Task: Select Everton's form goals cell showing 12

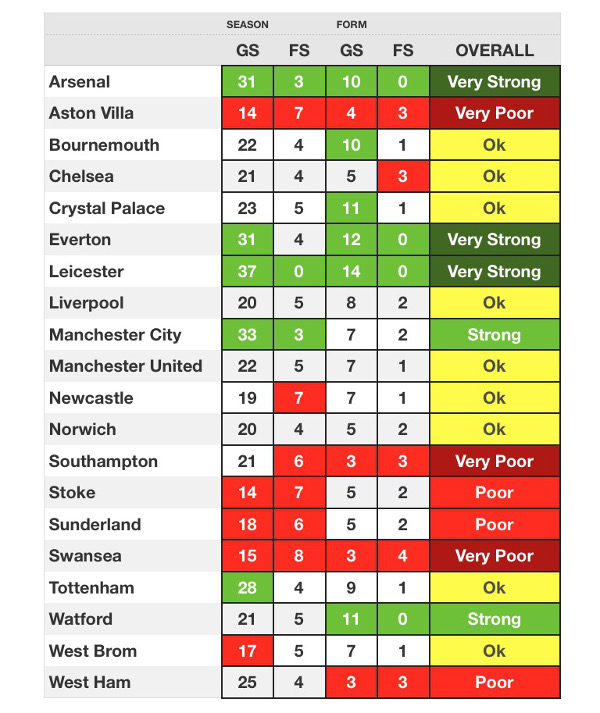Action: tap(351, 240)
